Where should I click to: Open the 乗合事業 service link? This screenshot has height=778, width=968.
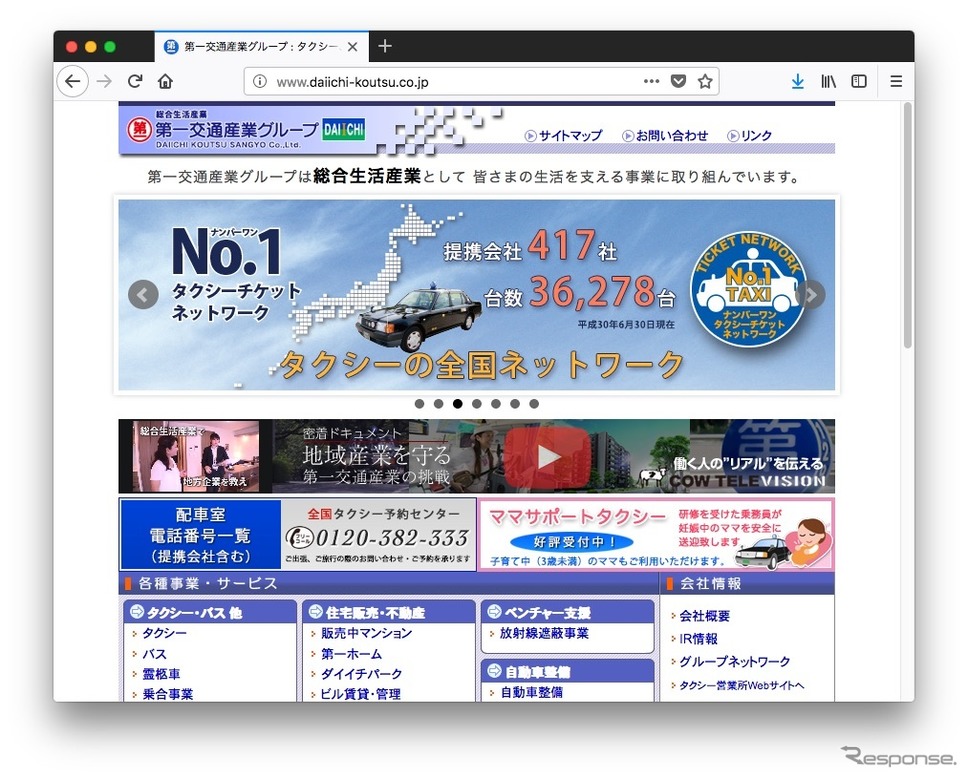coord(168,694)
